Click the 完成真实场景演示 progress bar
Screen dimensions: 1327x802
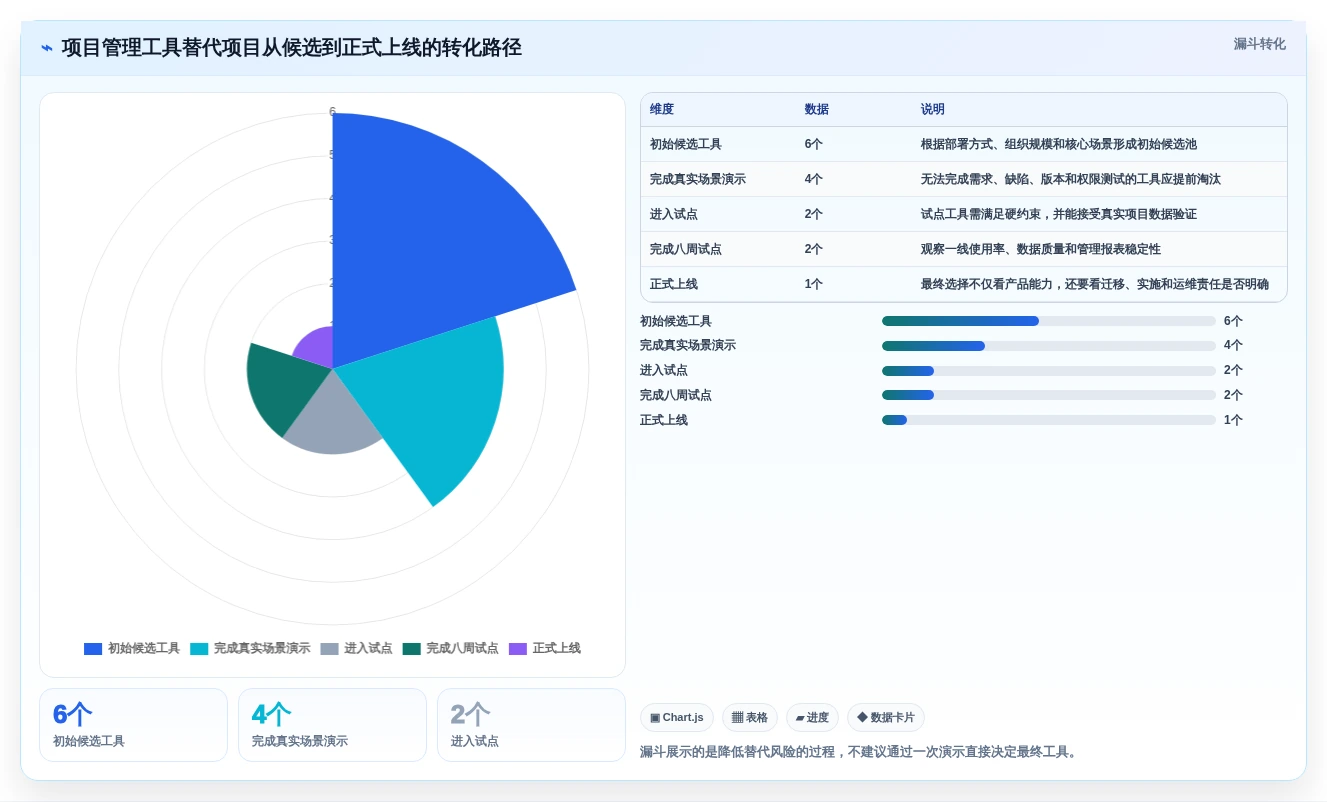pos(1049,346)
